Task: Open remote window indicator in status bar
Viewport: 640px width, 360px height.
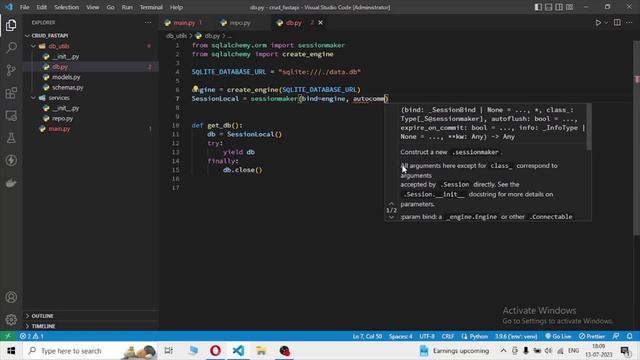Action: (8, 336)
